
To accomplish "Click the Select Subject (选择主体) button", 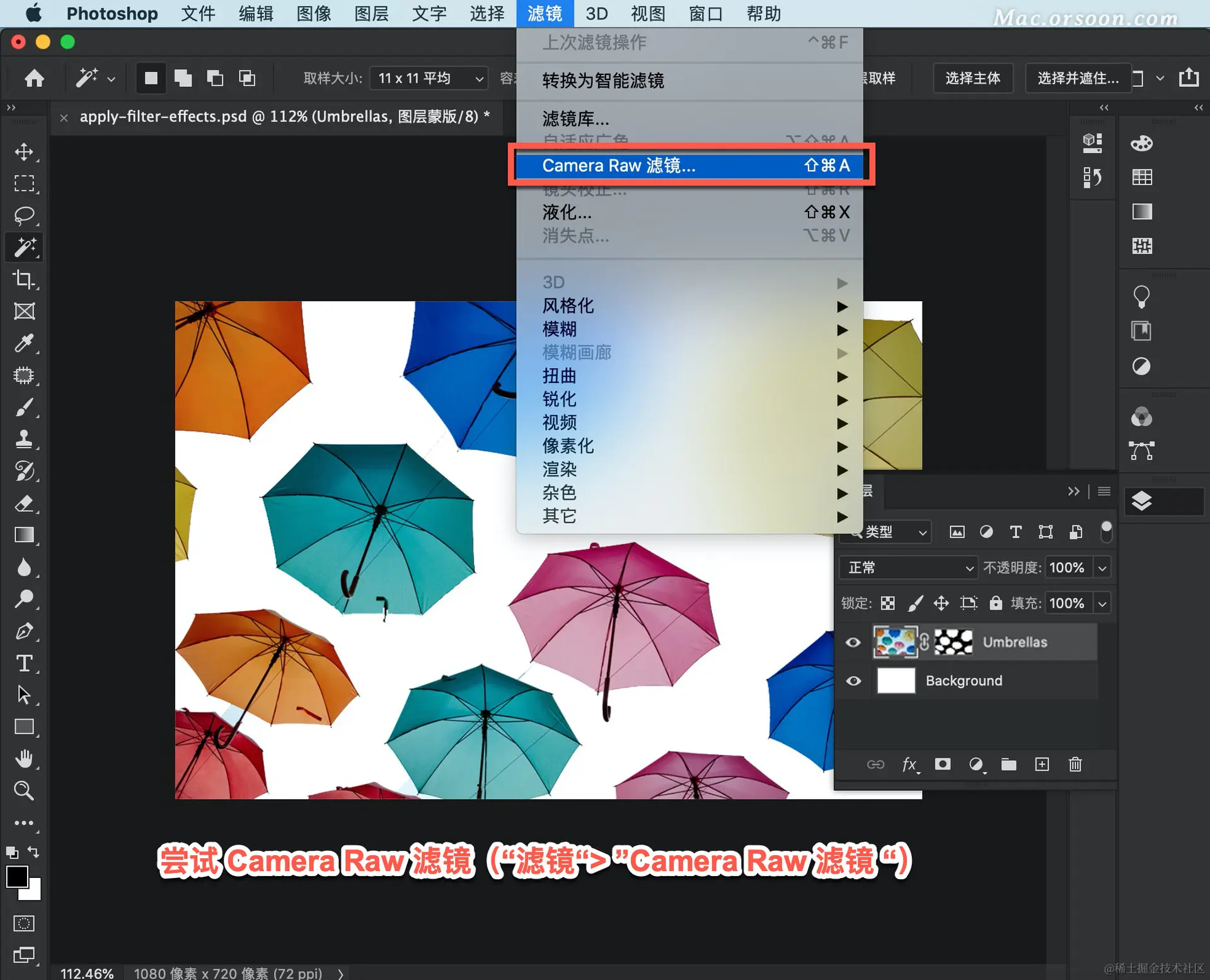I will click(972, 78).
